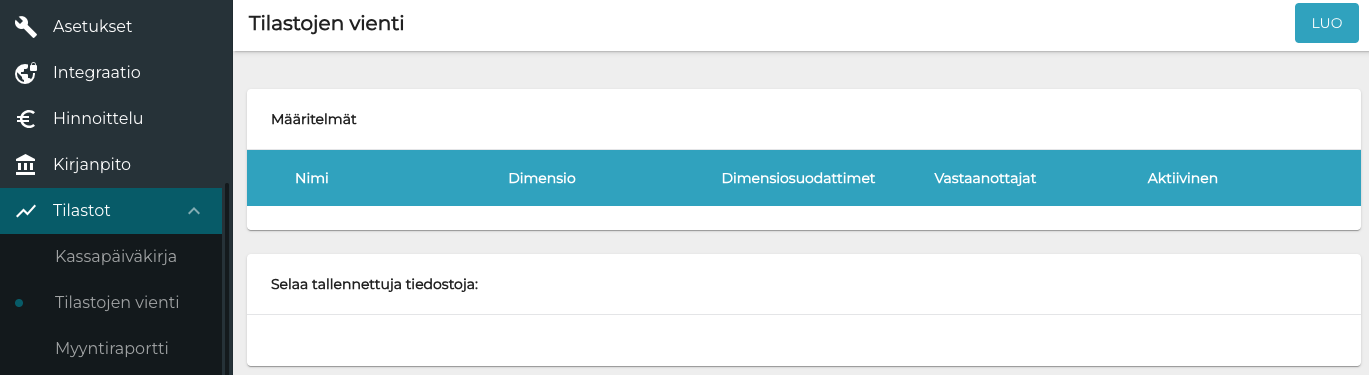This screenshot has height=375, width=1369.
Task: Click the globe-lock Integraatio icon
Action: [26, 72]
